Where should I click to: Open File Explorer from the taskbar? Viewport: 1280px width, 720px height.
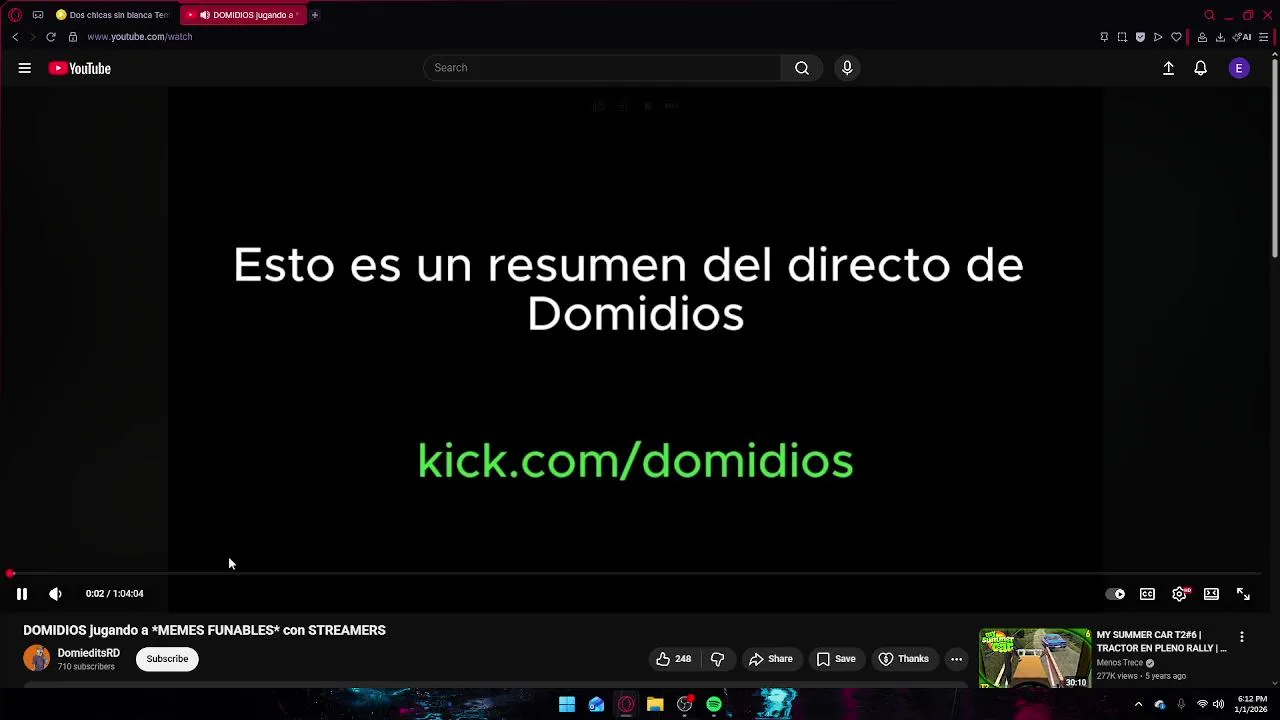click(x=655, y=705)
